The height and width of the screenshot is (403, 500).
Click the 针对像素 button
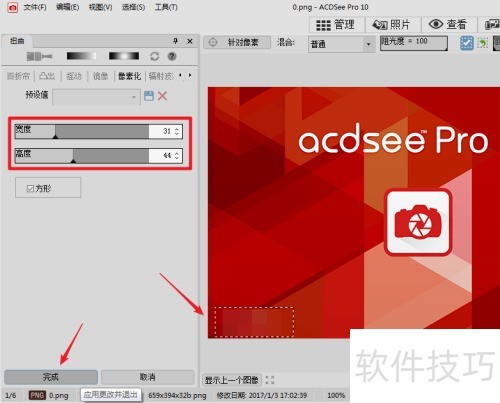237,42
